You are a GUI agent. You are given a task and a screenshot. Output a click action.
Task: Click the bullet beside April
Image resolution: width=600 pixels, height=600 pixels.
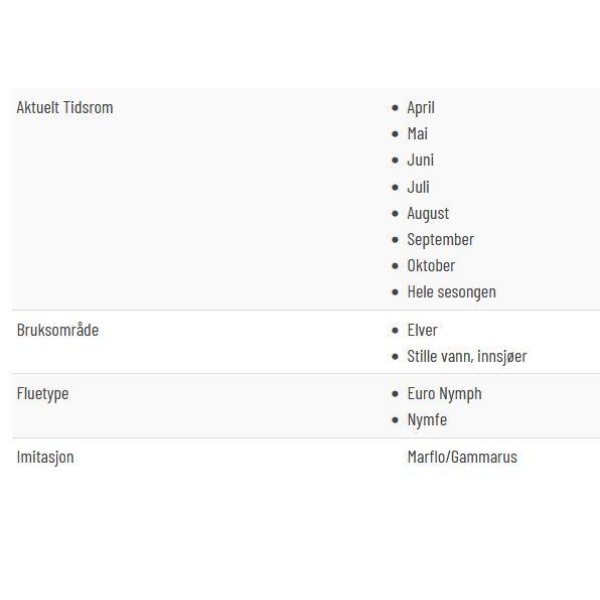[395, 108]
